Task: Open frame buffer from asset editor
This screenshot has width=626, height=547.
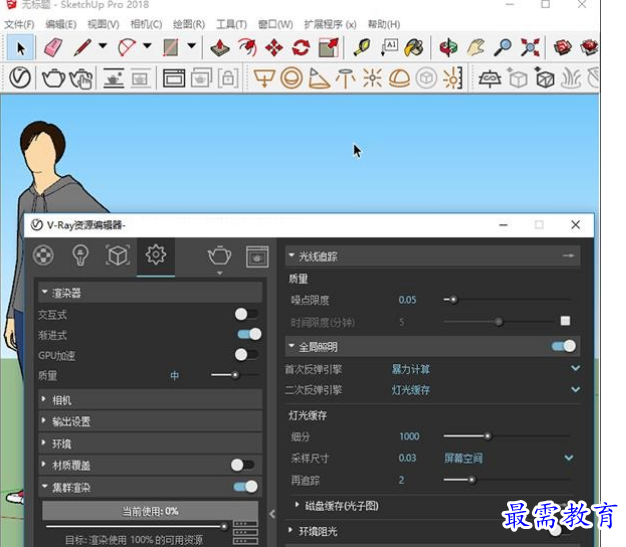Action: click(x=257, y=256)
